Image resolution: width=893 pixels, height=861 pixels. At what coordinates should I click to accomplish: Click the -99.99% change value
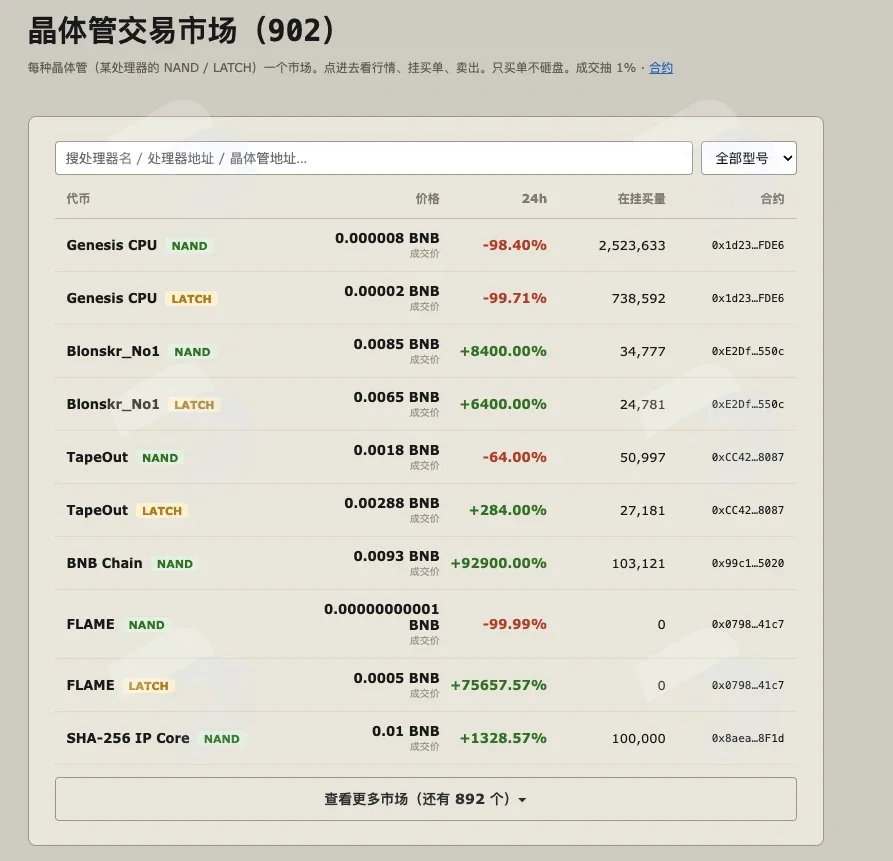515,624
